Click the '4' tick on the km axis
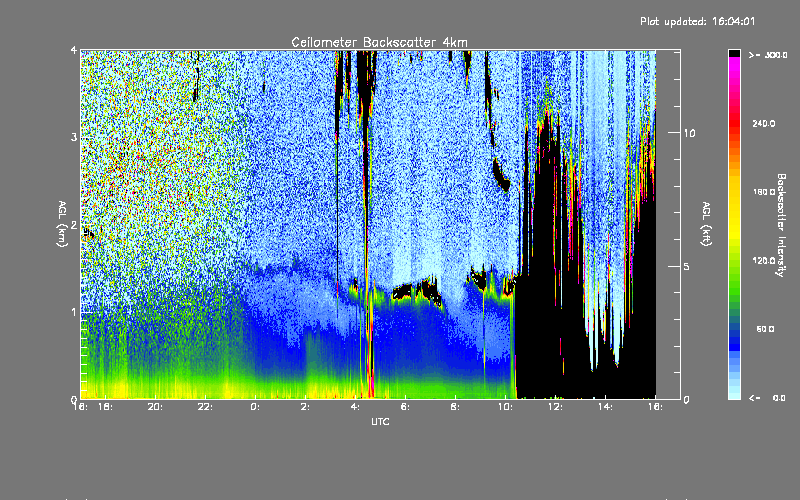The width and height of the screenshot is (800, 500). (74, 51)
